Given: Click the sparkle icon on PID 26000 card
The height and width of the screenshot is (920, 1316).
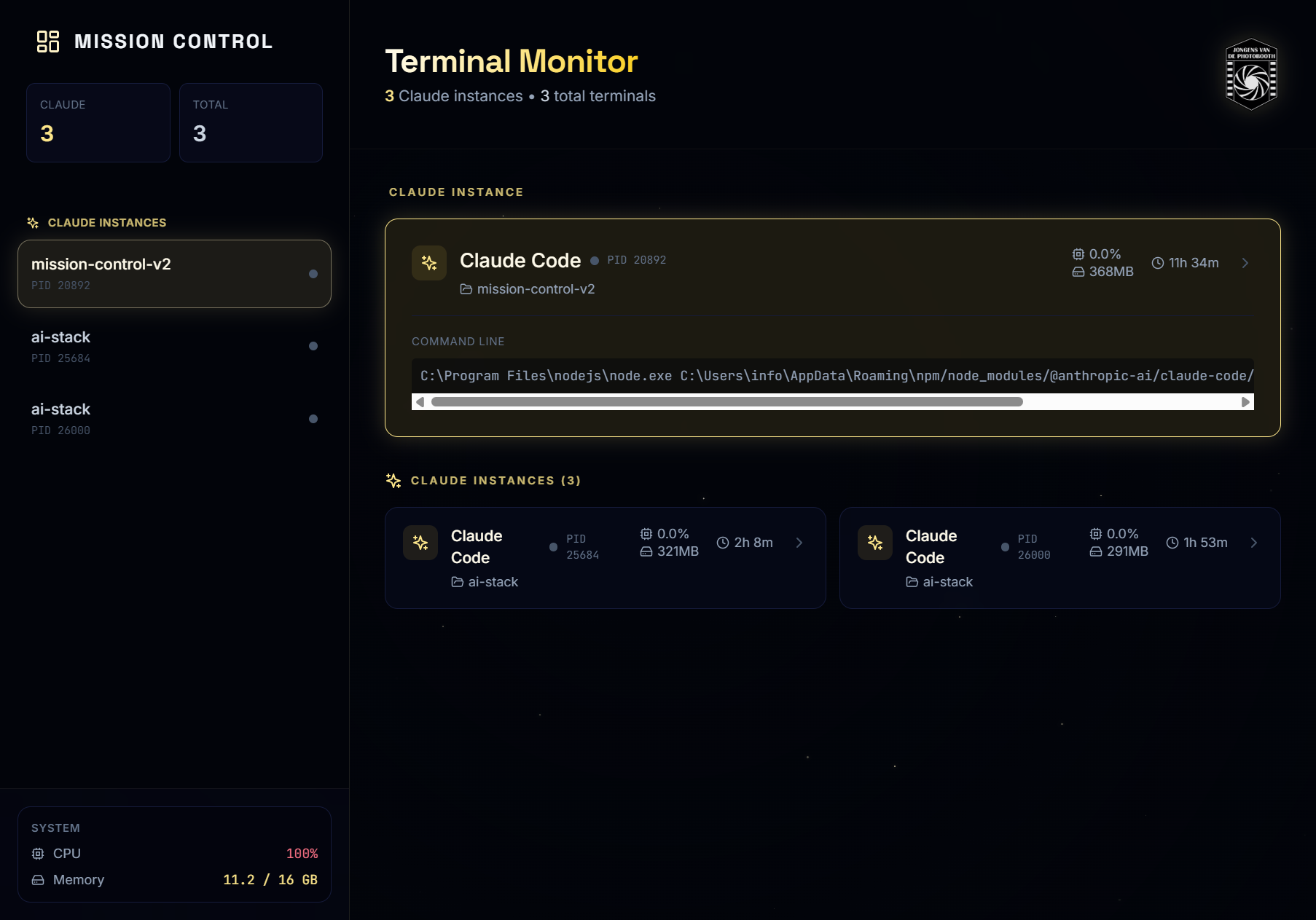Looking at the screenshot, I should (875, 543).
